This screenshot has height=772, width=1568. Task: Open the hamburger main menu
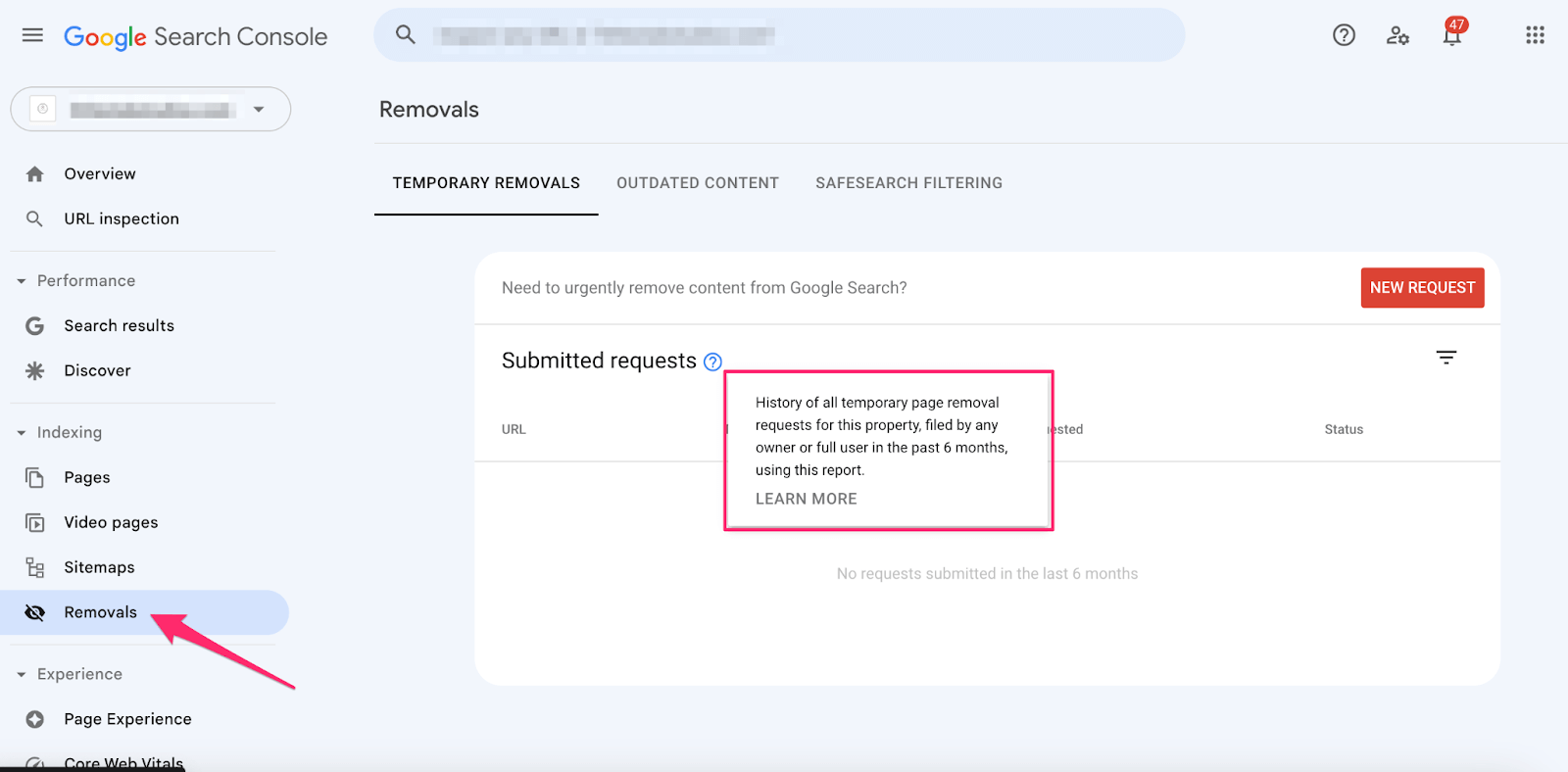[32, 35]
